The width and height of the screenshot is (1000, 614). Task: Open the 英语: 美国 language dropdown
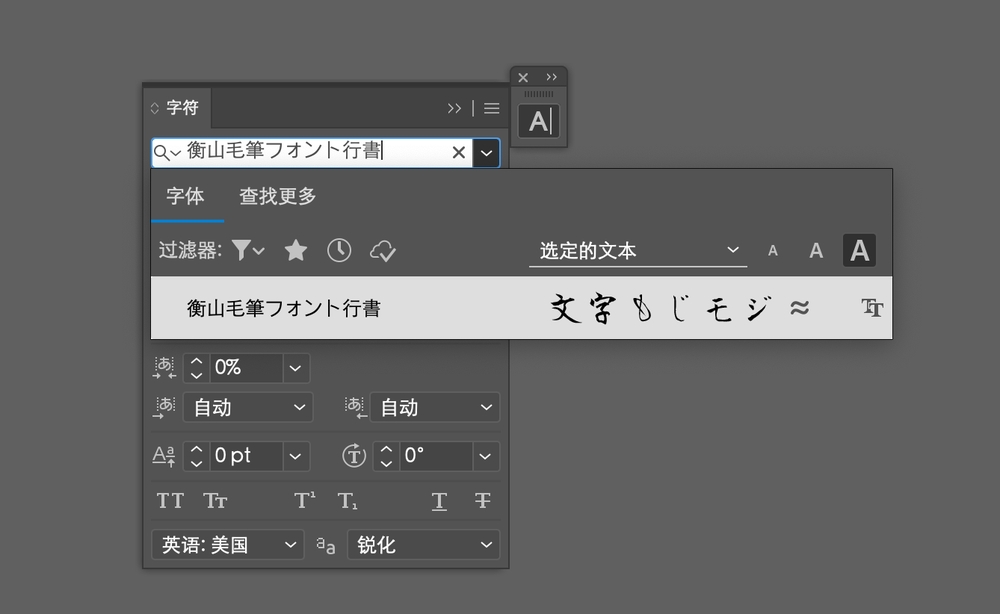coord(230,545)
